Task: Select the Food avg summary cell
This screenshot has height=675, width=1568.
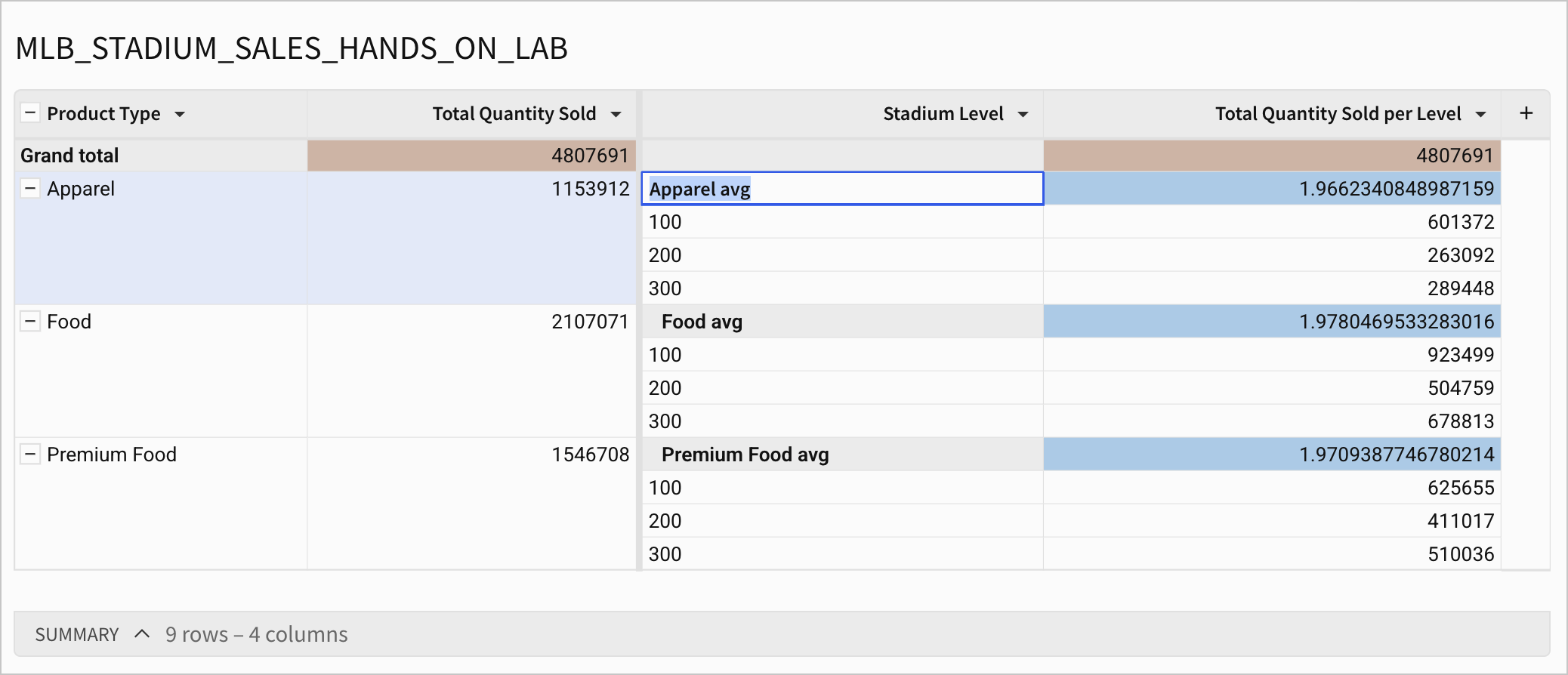Action: pyautogui.click(x=842, y=322)
